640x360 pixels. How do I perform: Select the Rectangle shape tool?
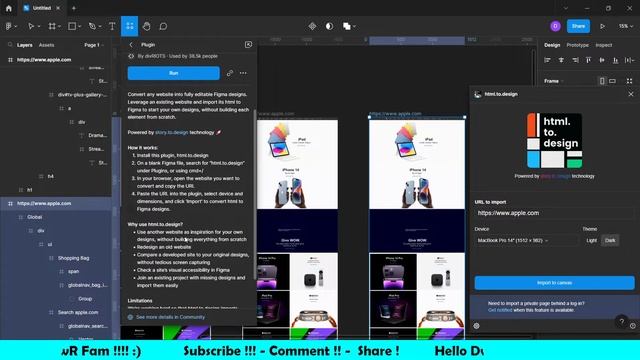tap(72, 26)
